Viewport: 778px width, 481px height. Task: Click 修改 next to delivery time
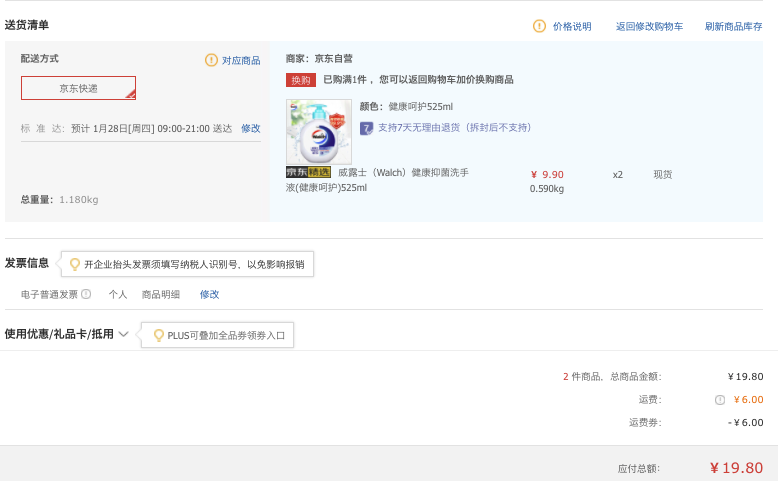tap(251, 129)
